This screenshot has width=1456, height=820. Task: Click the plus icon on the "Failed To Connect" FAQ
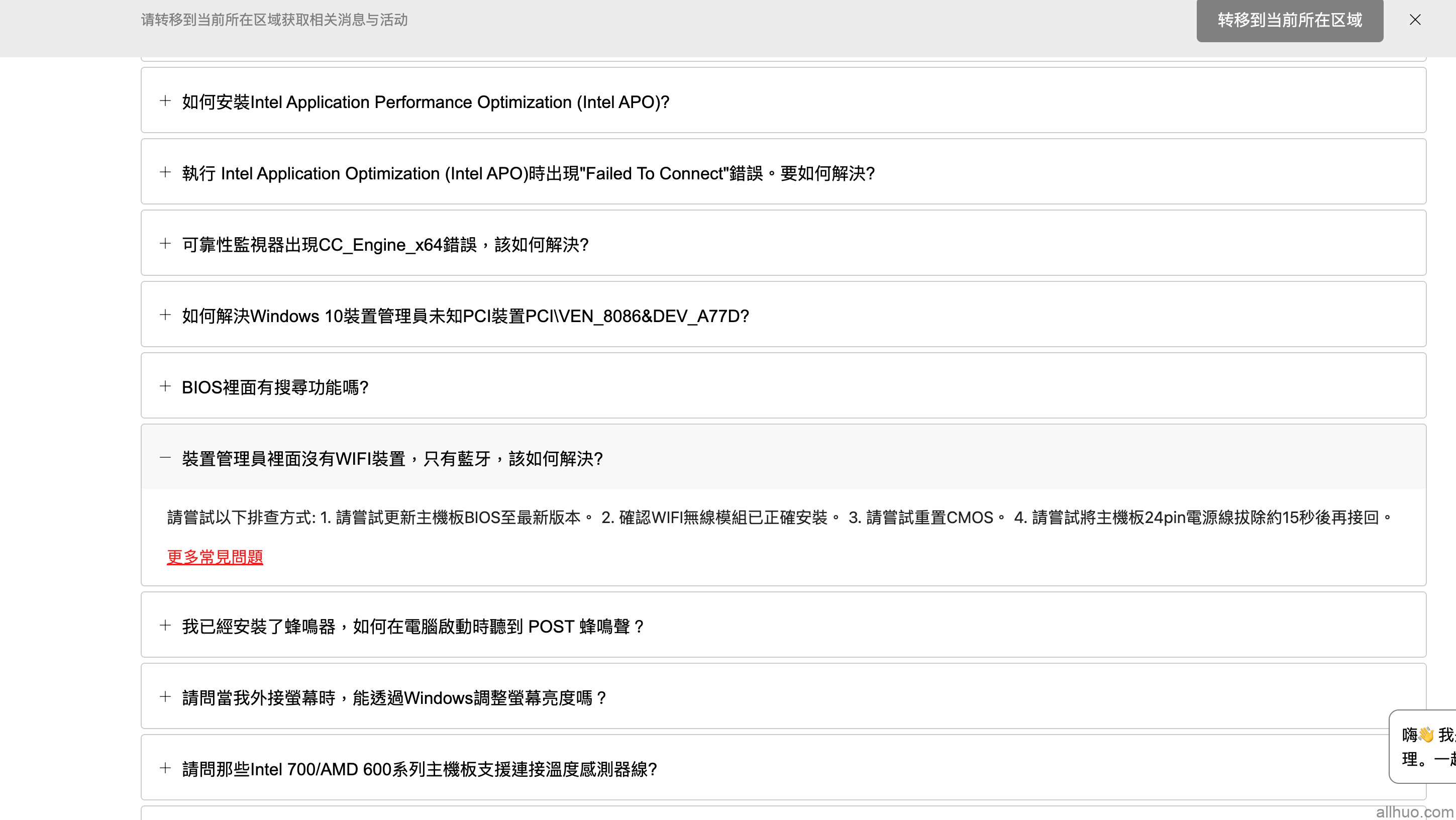point(165,172)
